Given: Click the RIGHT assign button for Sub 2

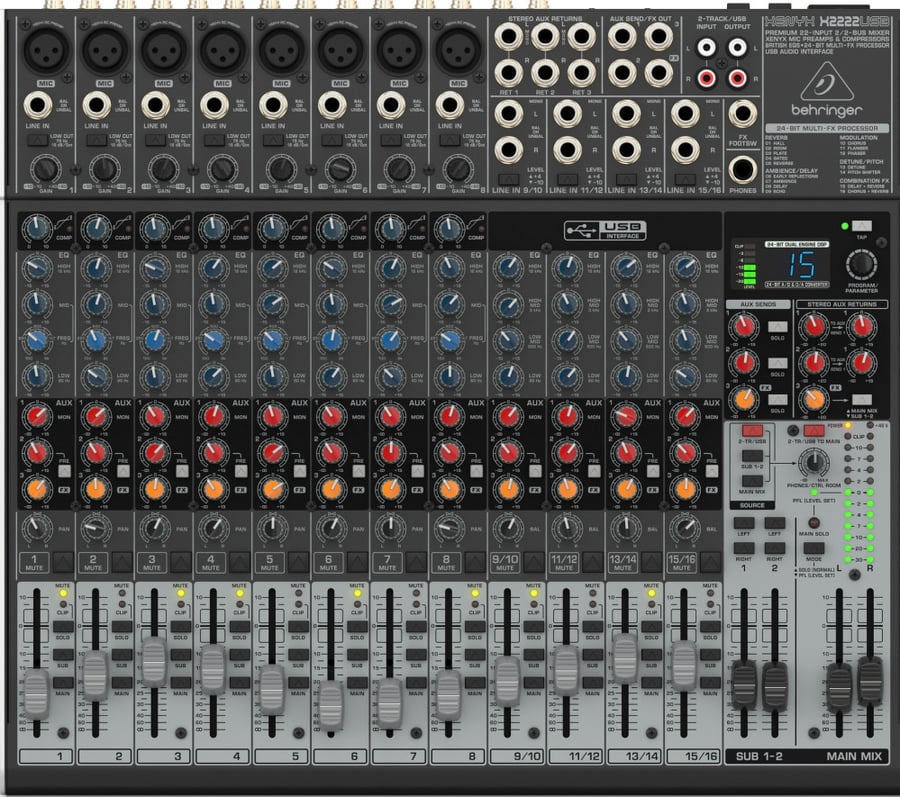Looking at the screenshot, I should (x=775, y=548).
